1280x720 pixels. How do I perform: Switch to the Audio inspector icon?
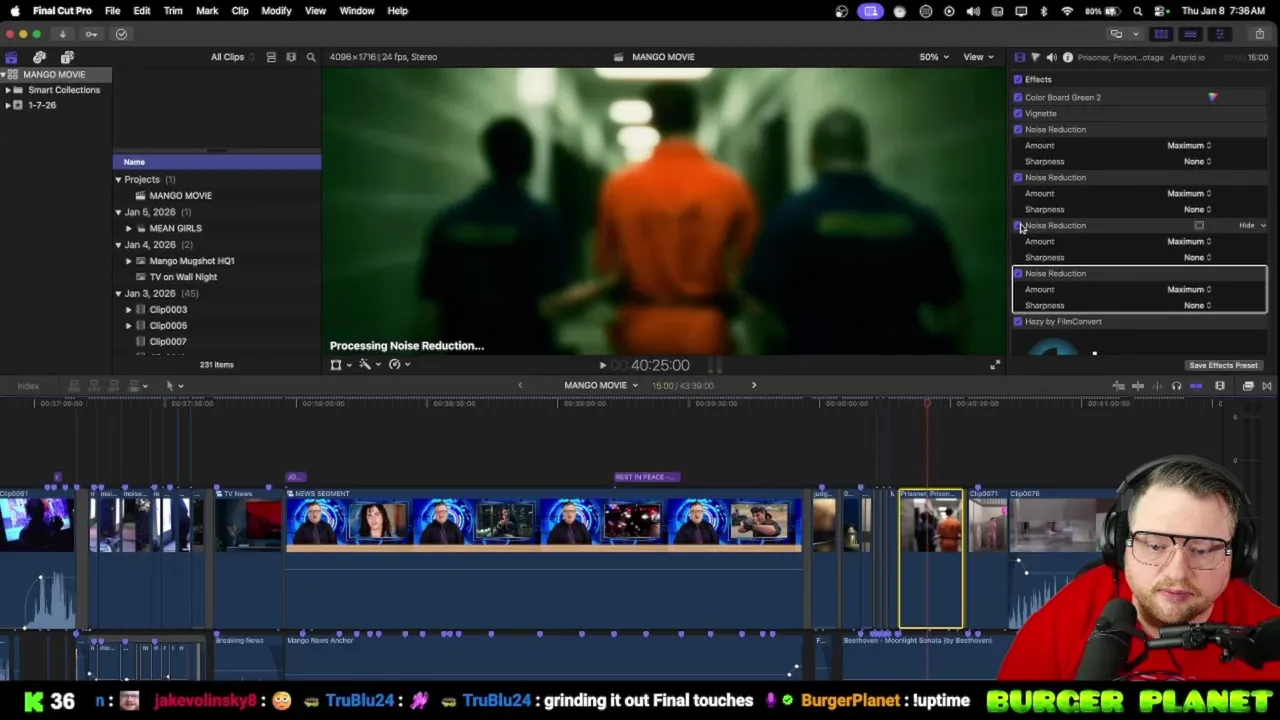click(1051, 57)
